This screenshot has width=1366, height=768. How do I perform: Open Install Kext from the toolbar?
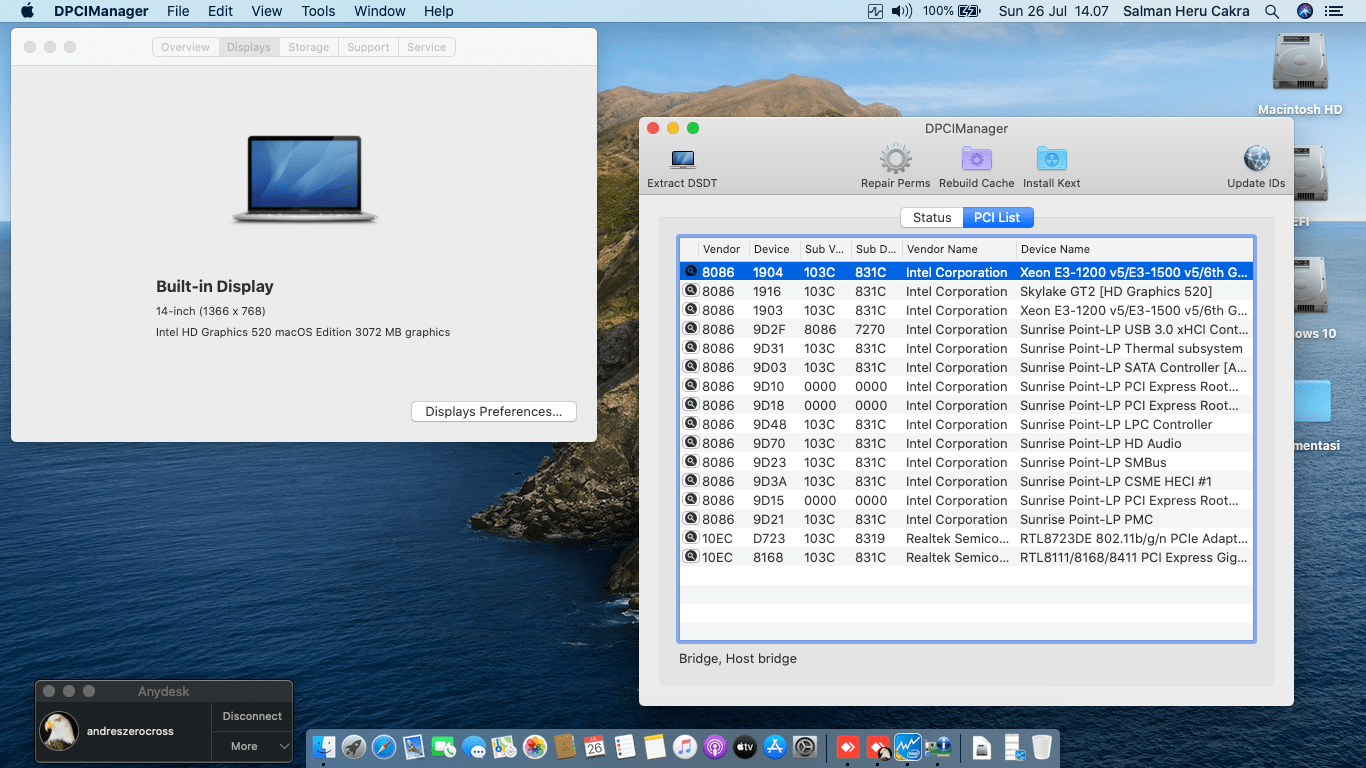(x=1051, y=160)
